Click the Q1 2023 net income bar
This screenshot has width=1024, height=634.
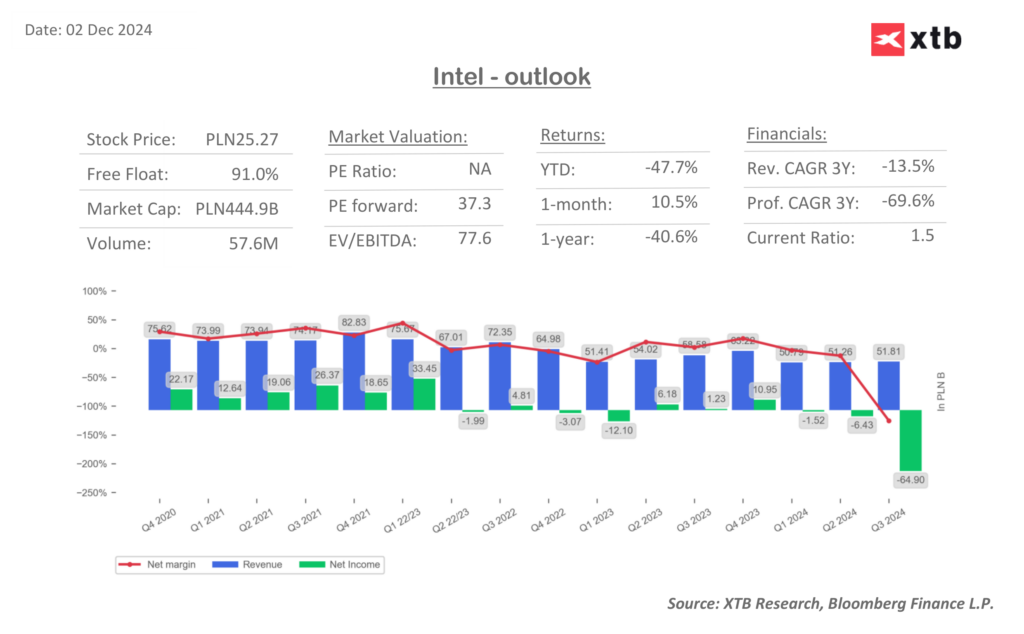[618, 416]
